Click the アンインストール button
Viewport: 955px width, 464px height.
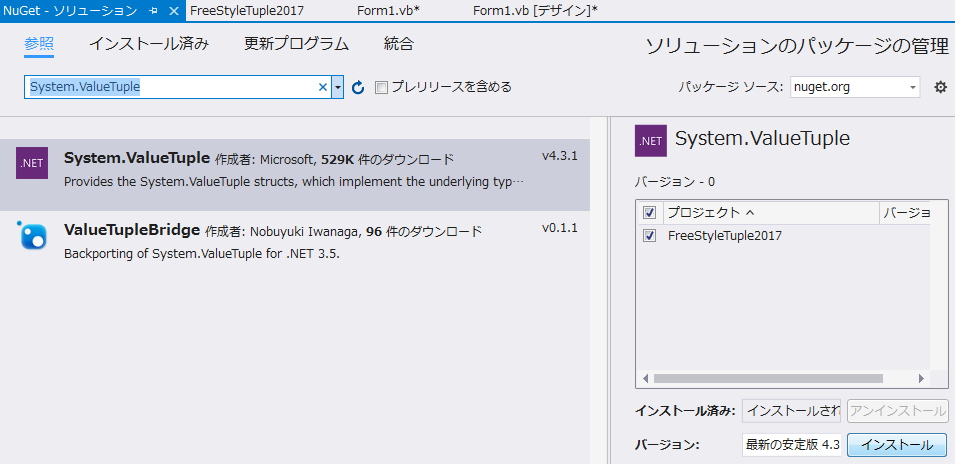898,411
